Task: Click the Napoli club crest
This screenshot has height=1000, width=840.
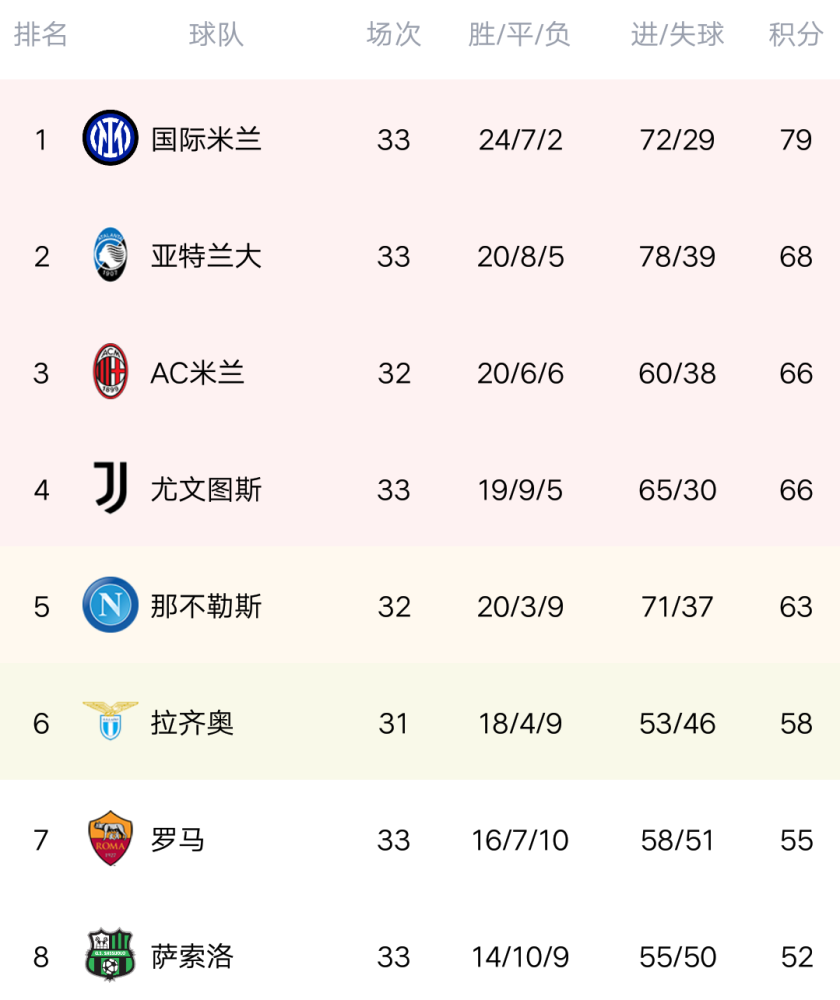Action: [x=110, y=606]
